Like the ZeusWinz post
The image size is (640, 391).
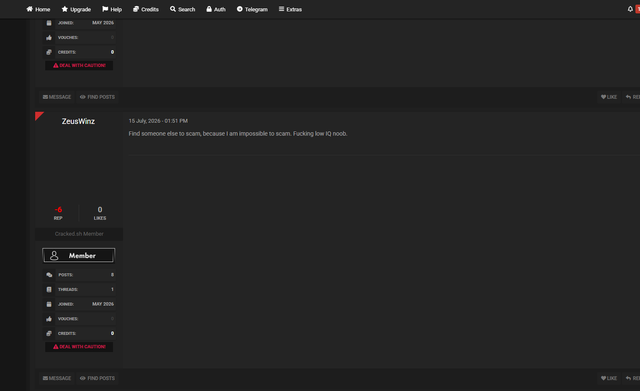(x=609, y=378)
